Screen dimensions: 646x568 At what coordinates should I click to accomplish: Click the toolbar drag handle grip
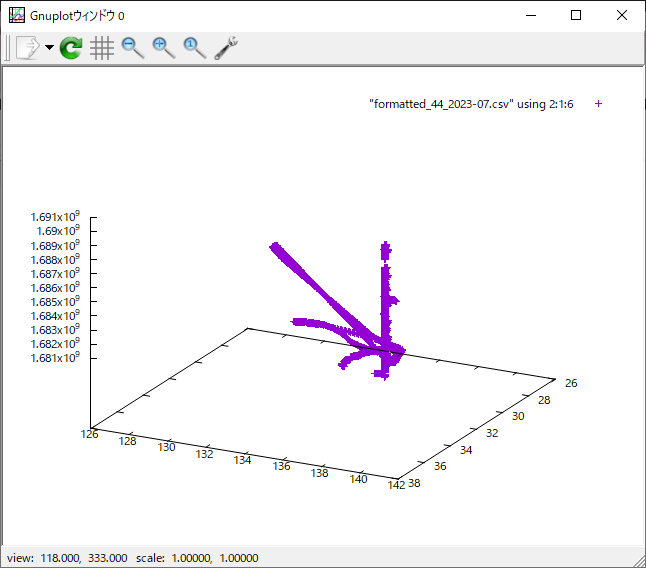click(x=8, y=48)
